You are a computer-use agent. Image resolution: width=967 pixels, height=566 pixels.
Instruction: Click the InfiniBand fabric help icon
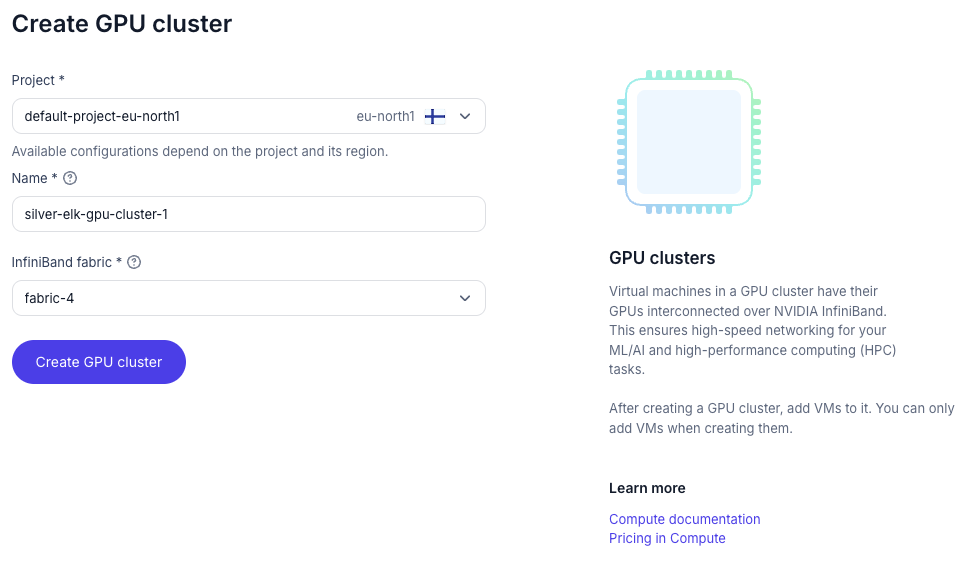click(x=134, y=262)
